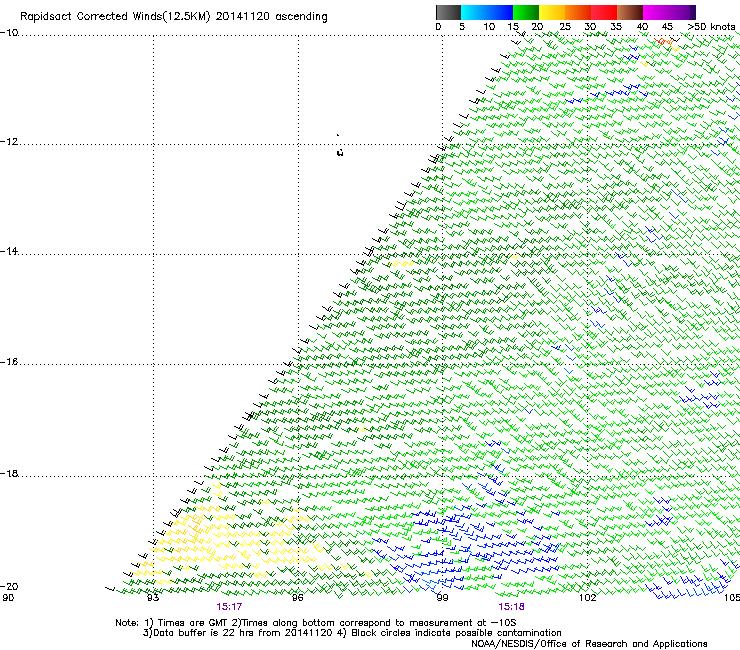Click the '96' longitude axis label
The height and width of the screenshot is (650, 740).
(x=297, y=598)
